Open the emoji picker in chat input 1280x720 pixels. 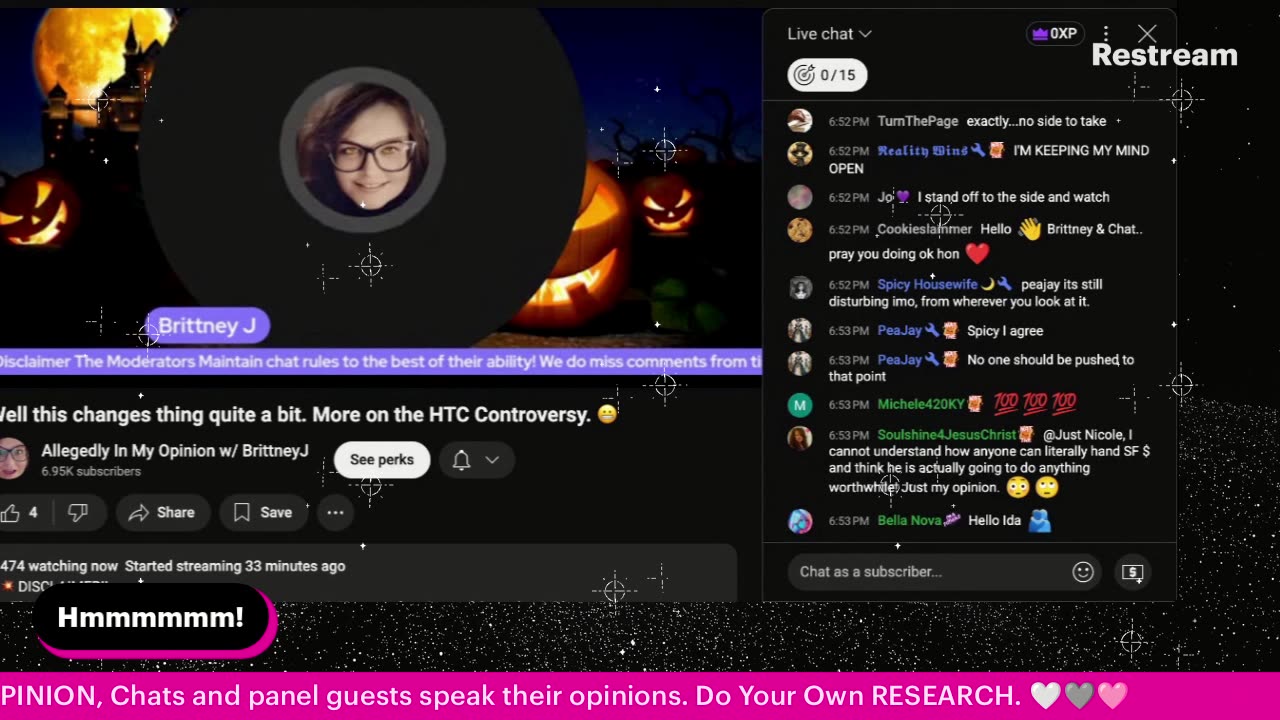(x=1083, y=572)
